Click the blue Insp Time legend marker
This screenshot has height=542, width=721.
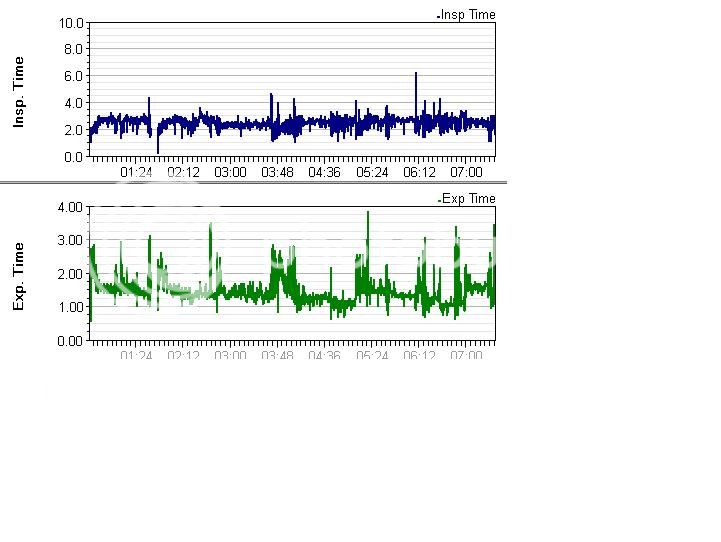pyautogui.click(x=439, y=16)
